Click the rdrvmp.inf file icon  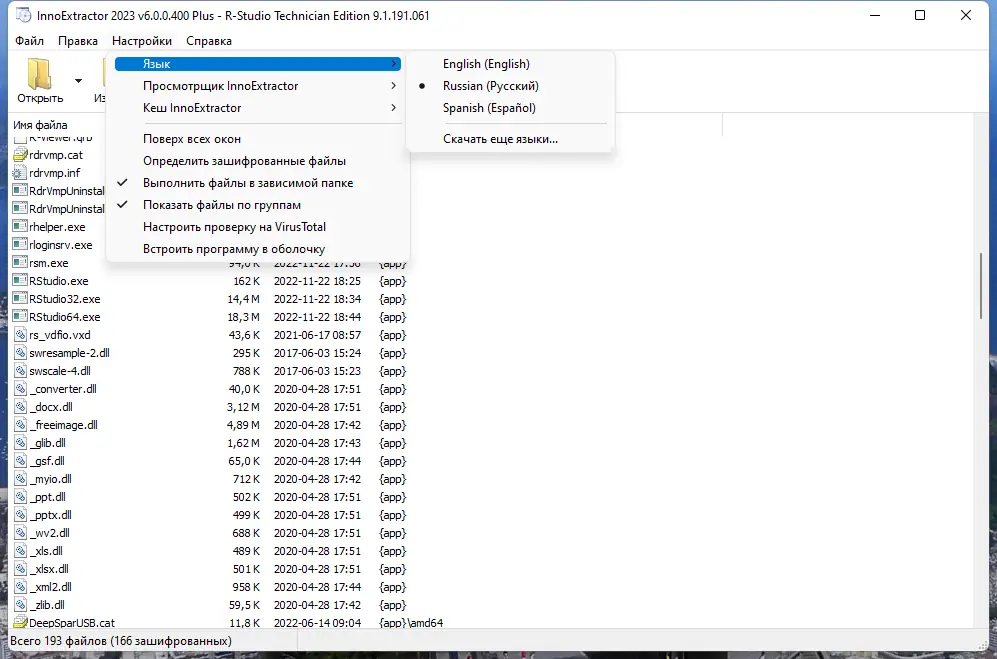20,172
